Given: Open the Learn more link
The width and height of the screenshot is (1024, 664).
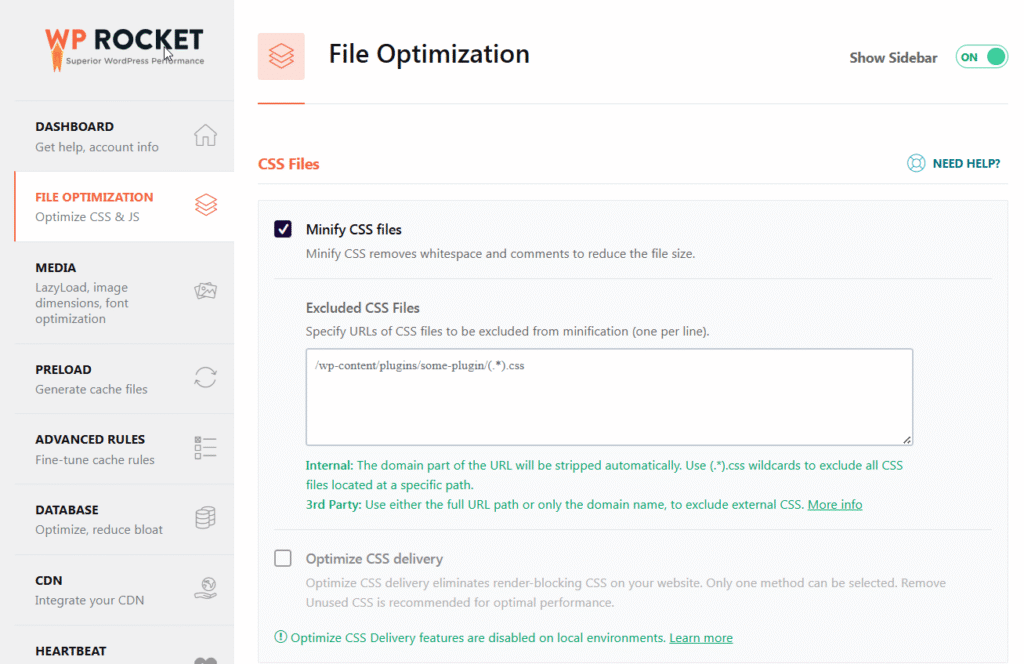Looking at the screenshot, I should (x=700, y=638).
